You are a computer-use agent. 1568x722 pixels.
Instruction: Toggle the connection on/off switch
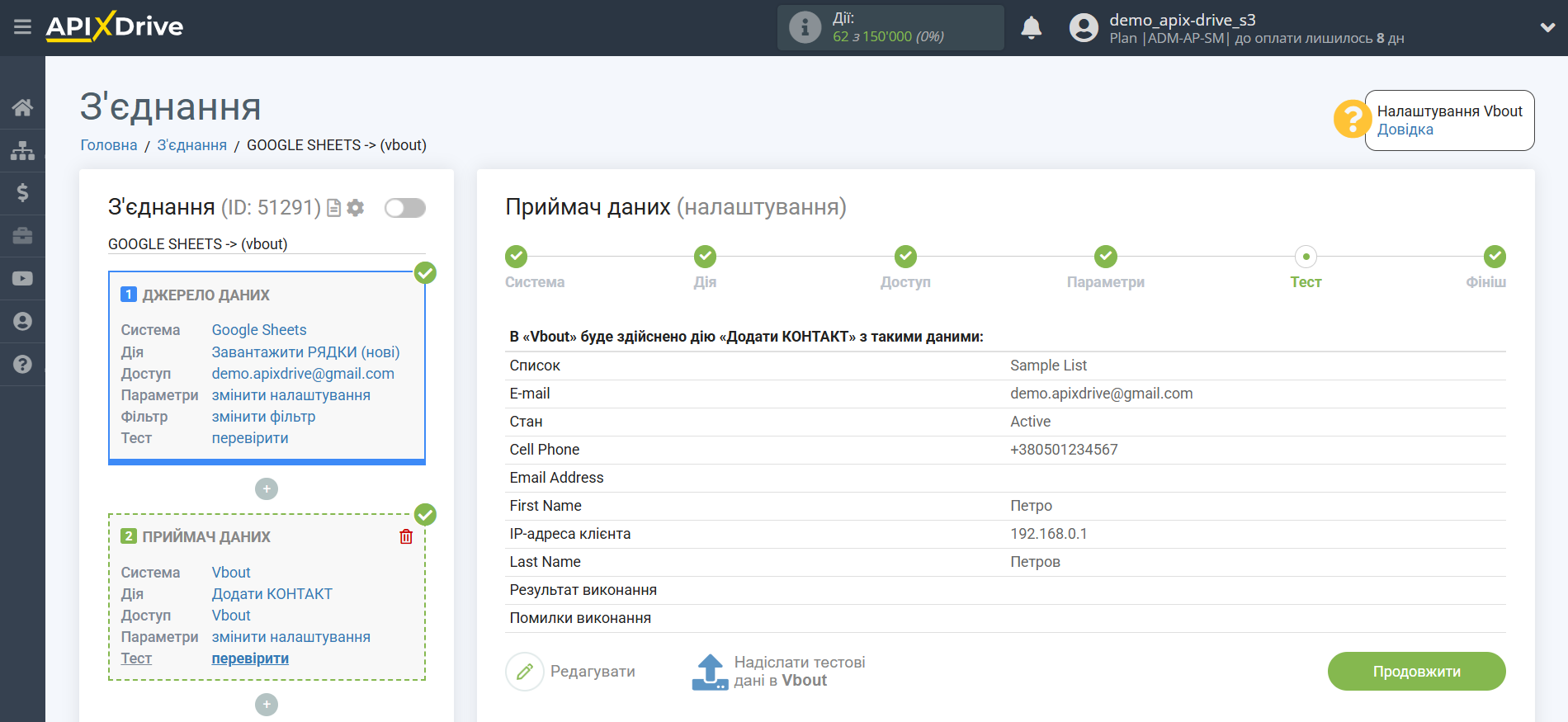click(x=405, y=208)
